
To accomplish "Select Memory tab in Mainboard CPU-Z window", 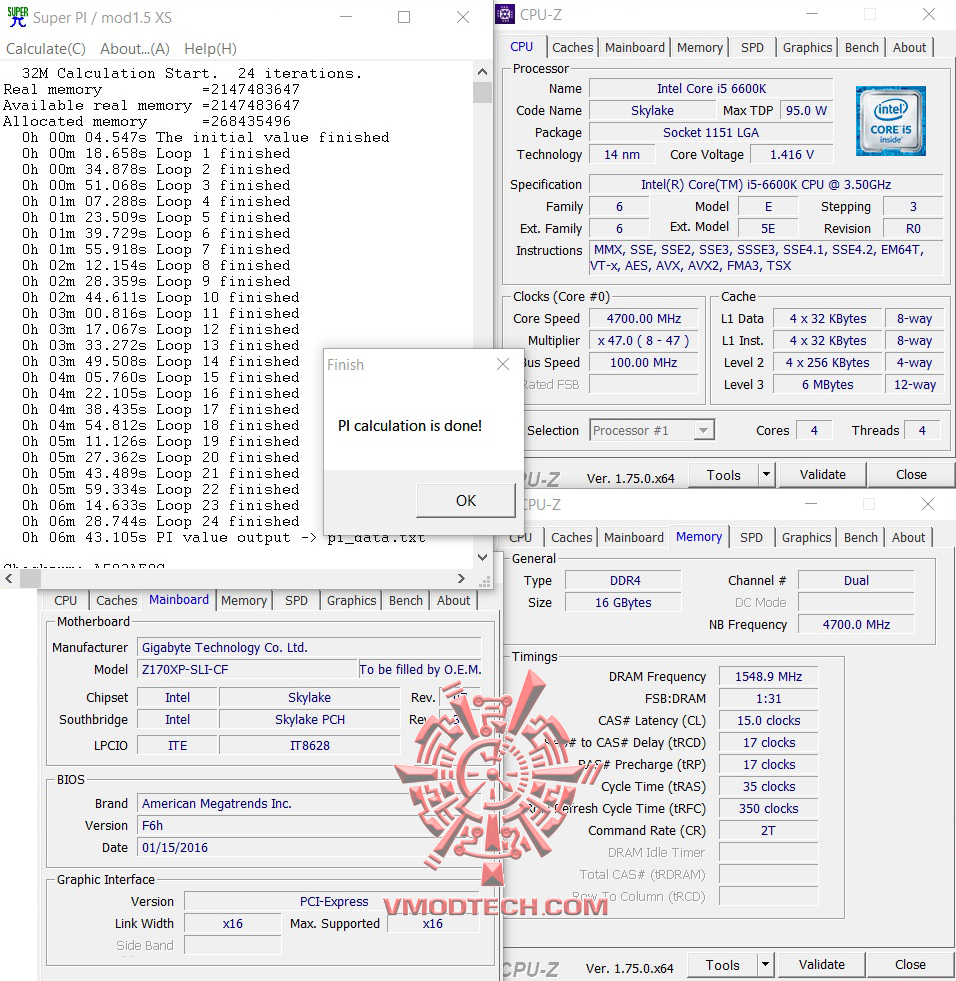I will (x=243, y=601).
